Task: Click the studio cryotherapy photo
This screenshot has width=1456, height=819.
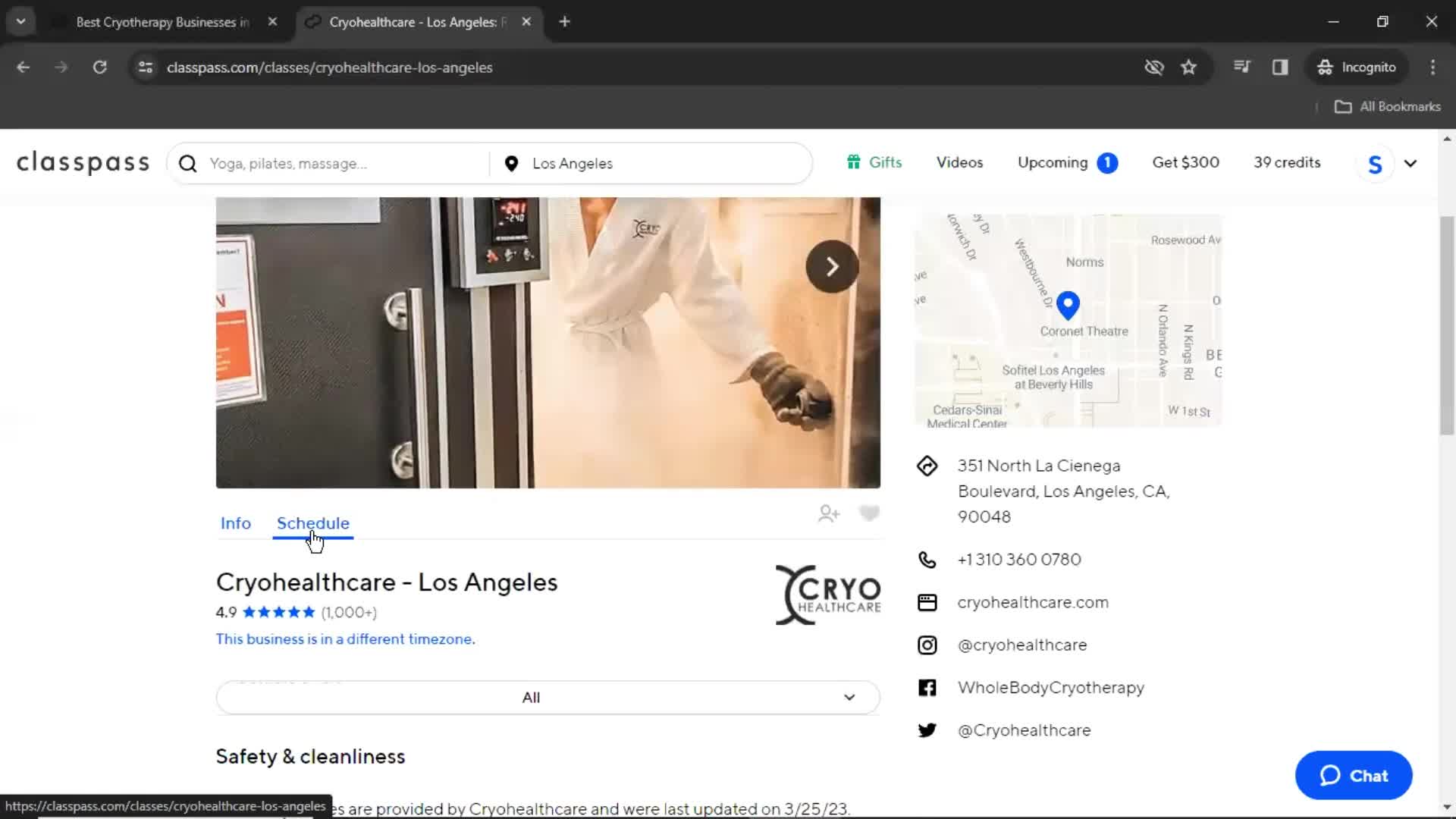Action: pyautogui.click(x=548, y=343)
